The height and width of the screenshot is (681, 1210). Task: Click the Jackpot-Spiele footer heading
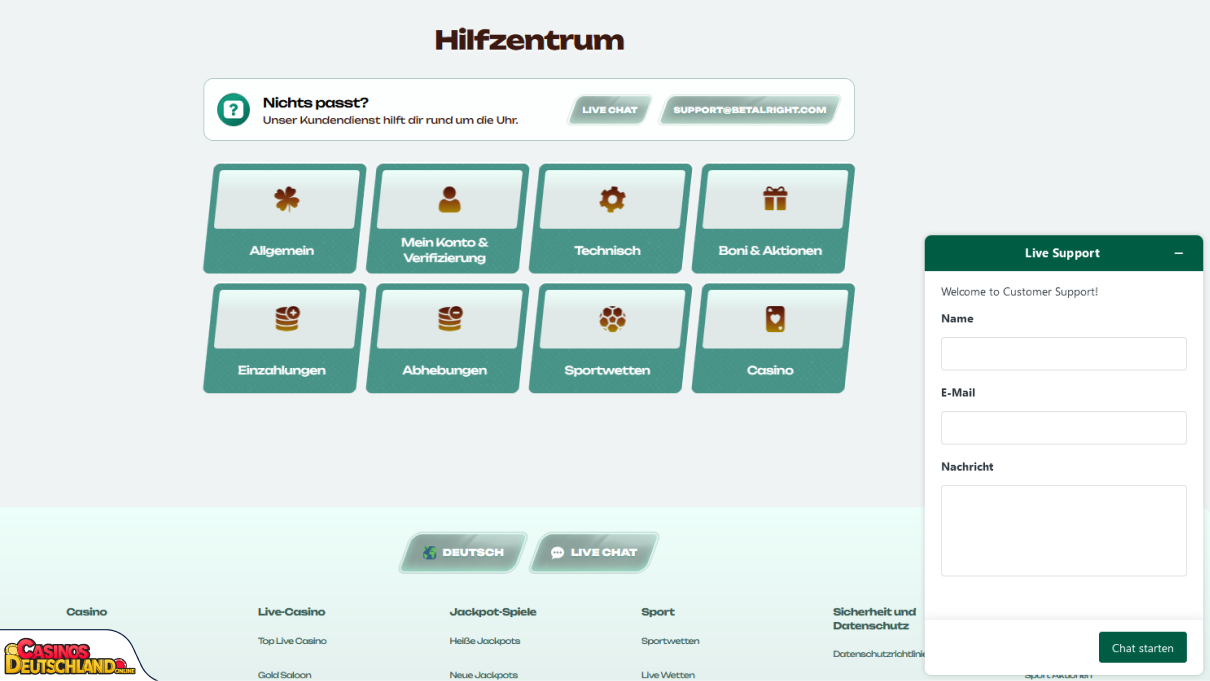click(x=493, y=612)
